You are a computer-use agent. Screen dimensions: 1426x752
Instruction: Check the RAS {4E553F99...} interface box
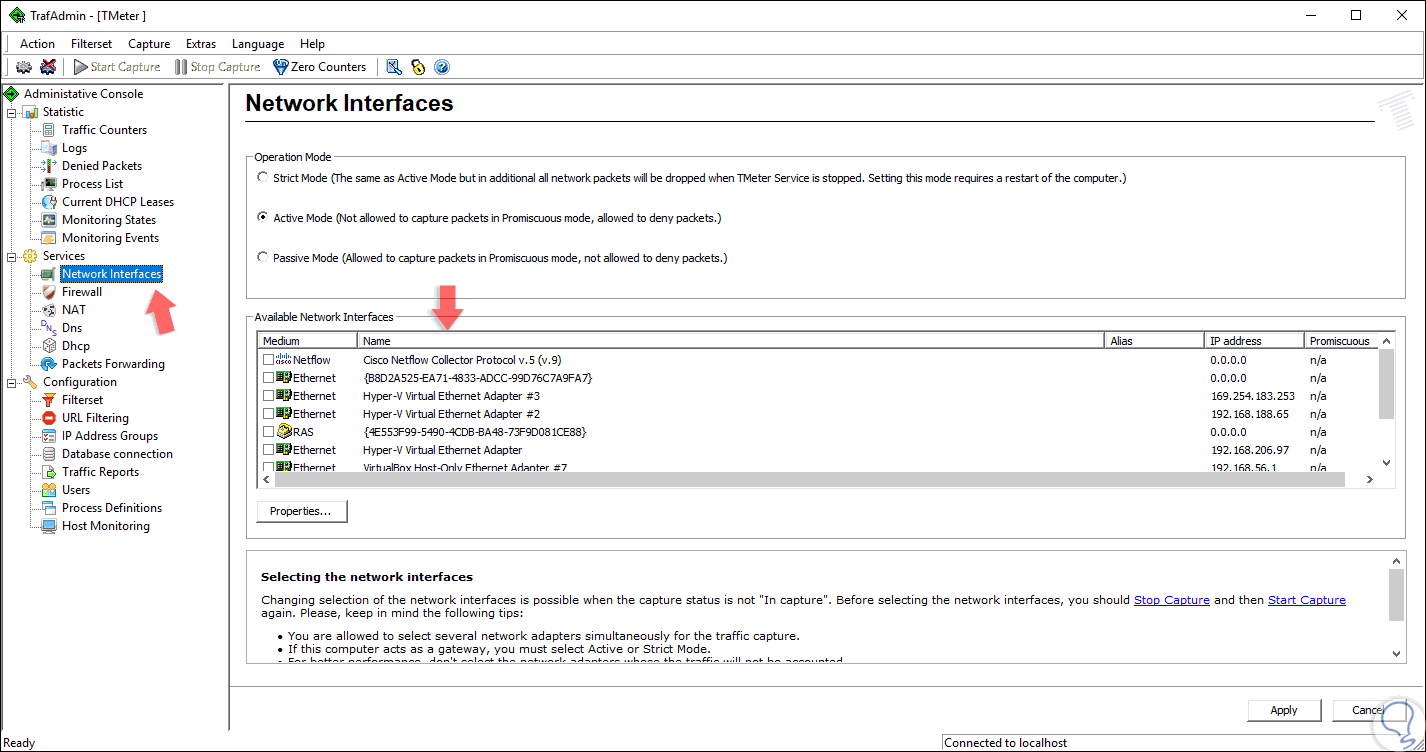[268, 432]
